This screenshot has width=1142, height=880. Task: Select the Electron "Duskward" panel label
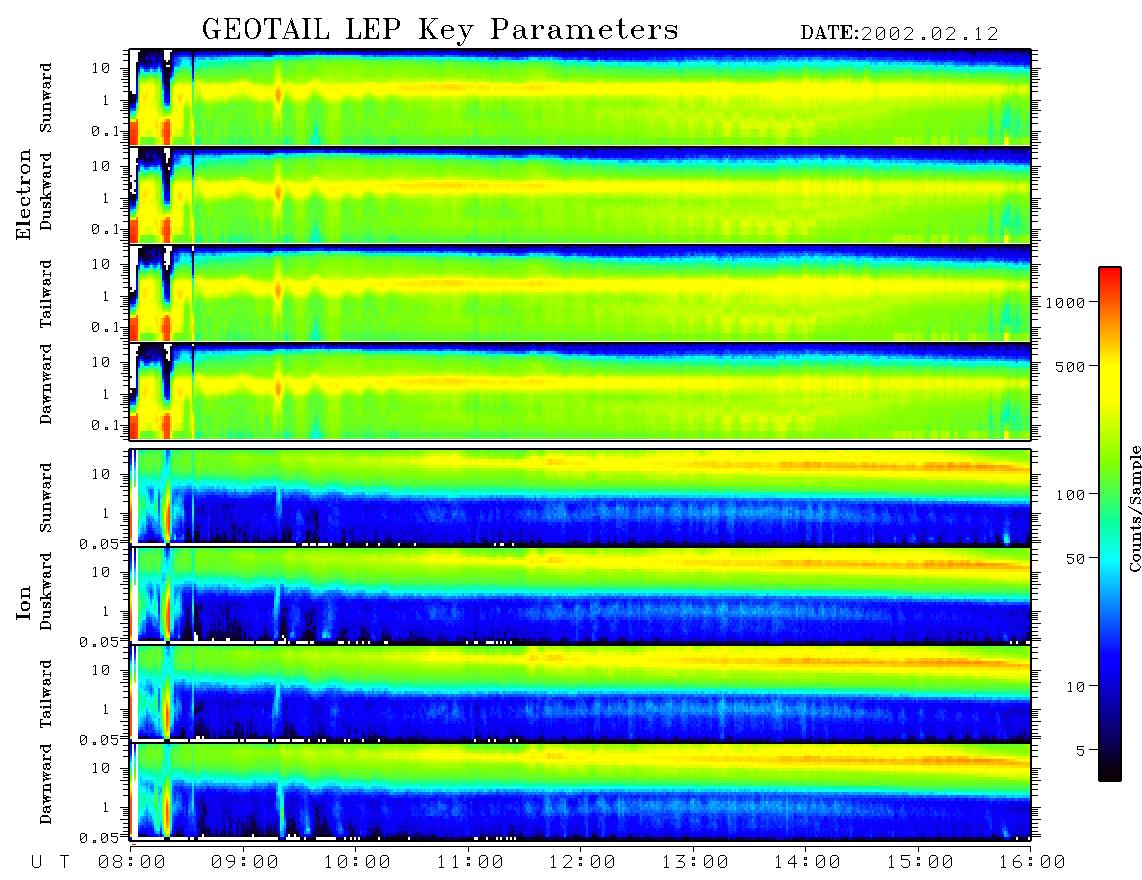46,191
